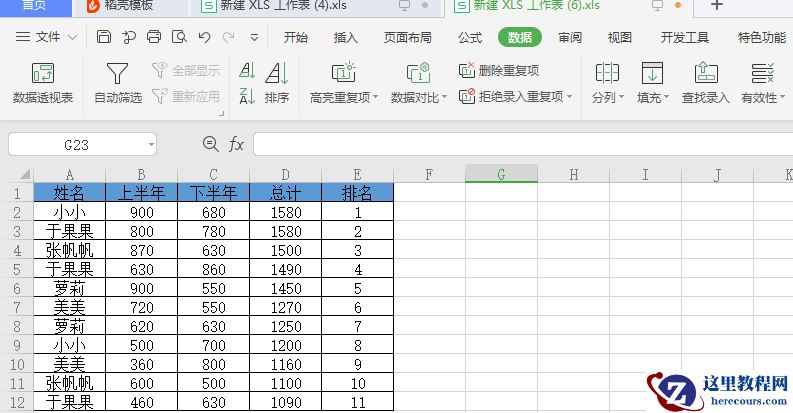Switch to 新建 XLS 工作表 (4).xls tab
This screenshot has height=413, width=793.
coord(283,6)
